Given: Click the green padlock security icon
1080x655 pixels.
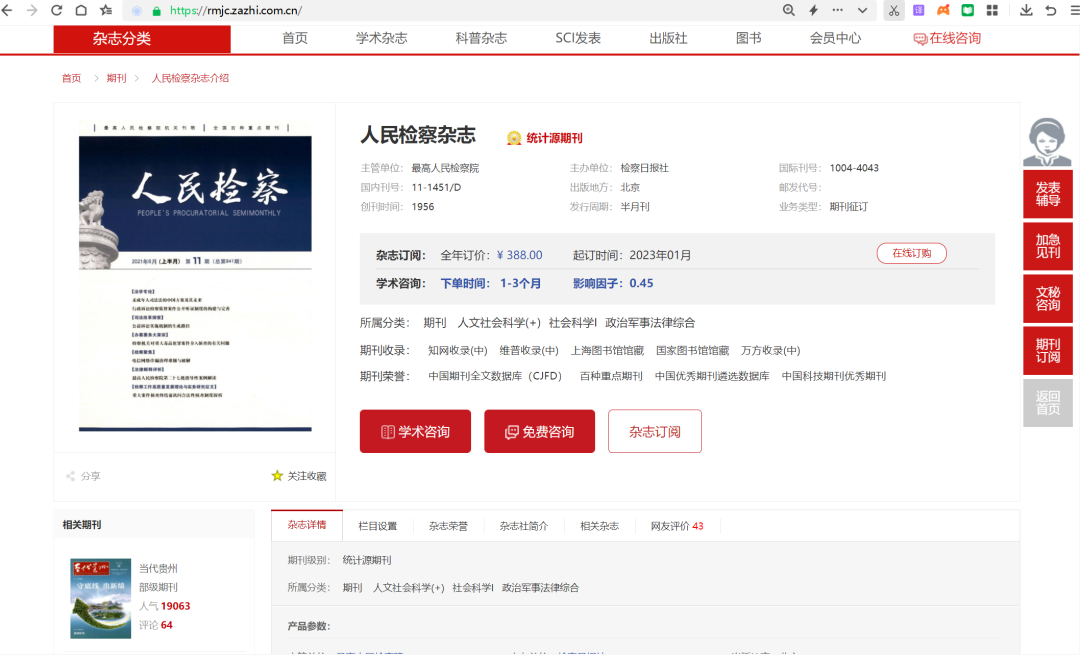Looking at the screenshot, I should click(156, 11).
